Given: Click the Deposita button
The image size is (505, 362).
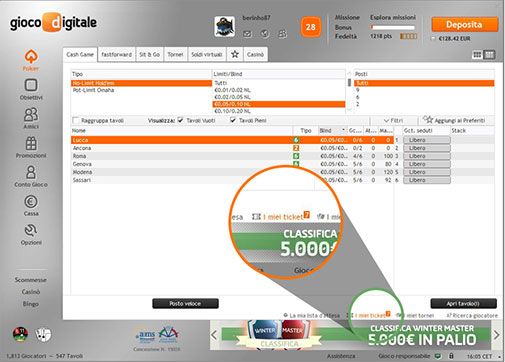Looking at the screenshot, I should [465, 25].
